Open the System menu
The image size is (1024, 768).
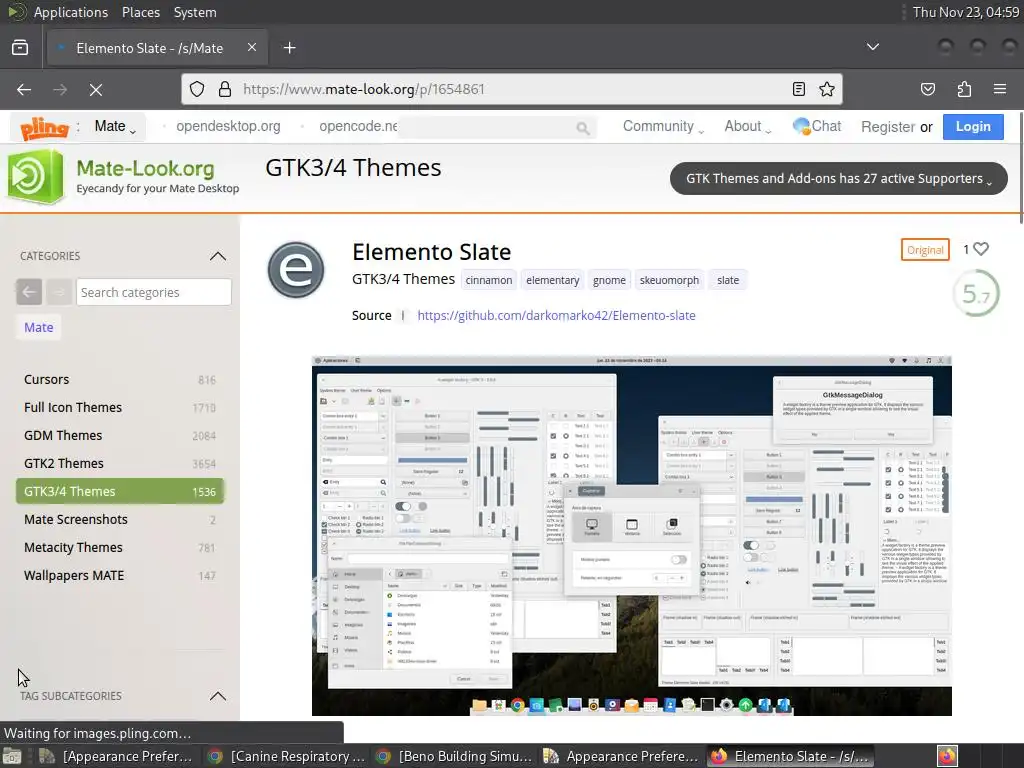pos(195,12)
